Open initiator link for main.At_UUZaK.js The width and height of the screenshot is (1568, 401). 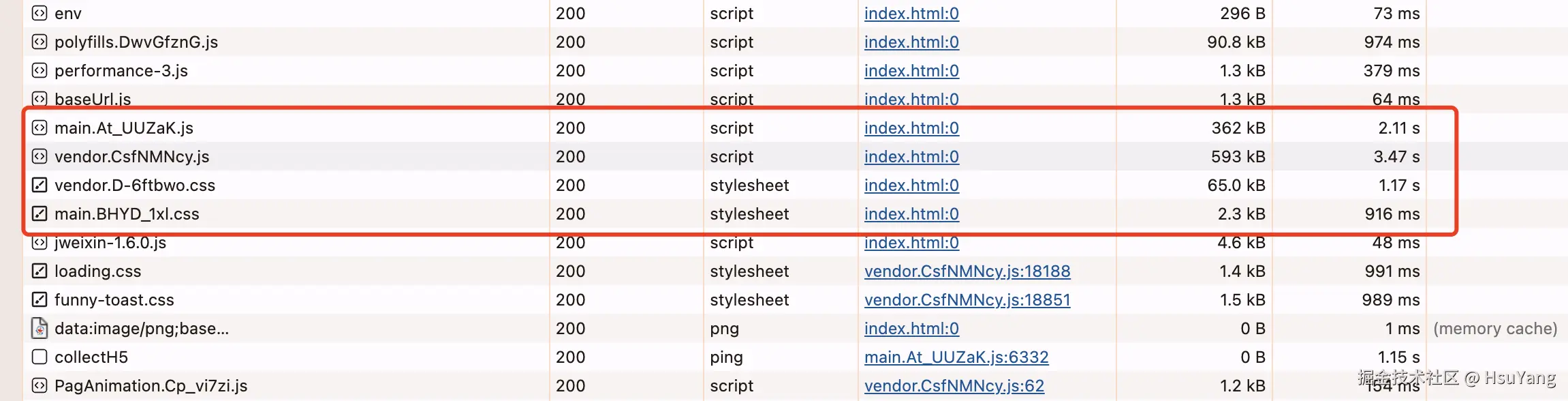click(911, 128)
